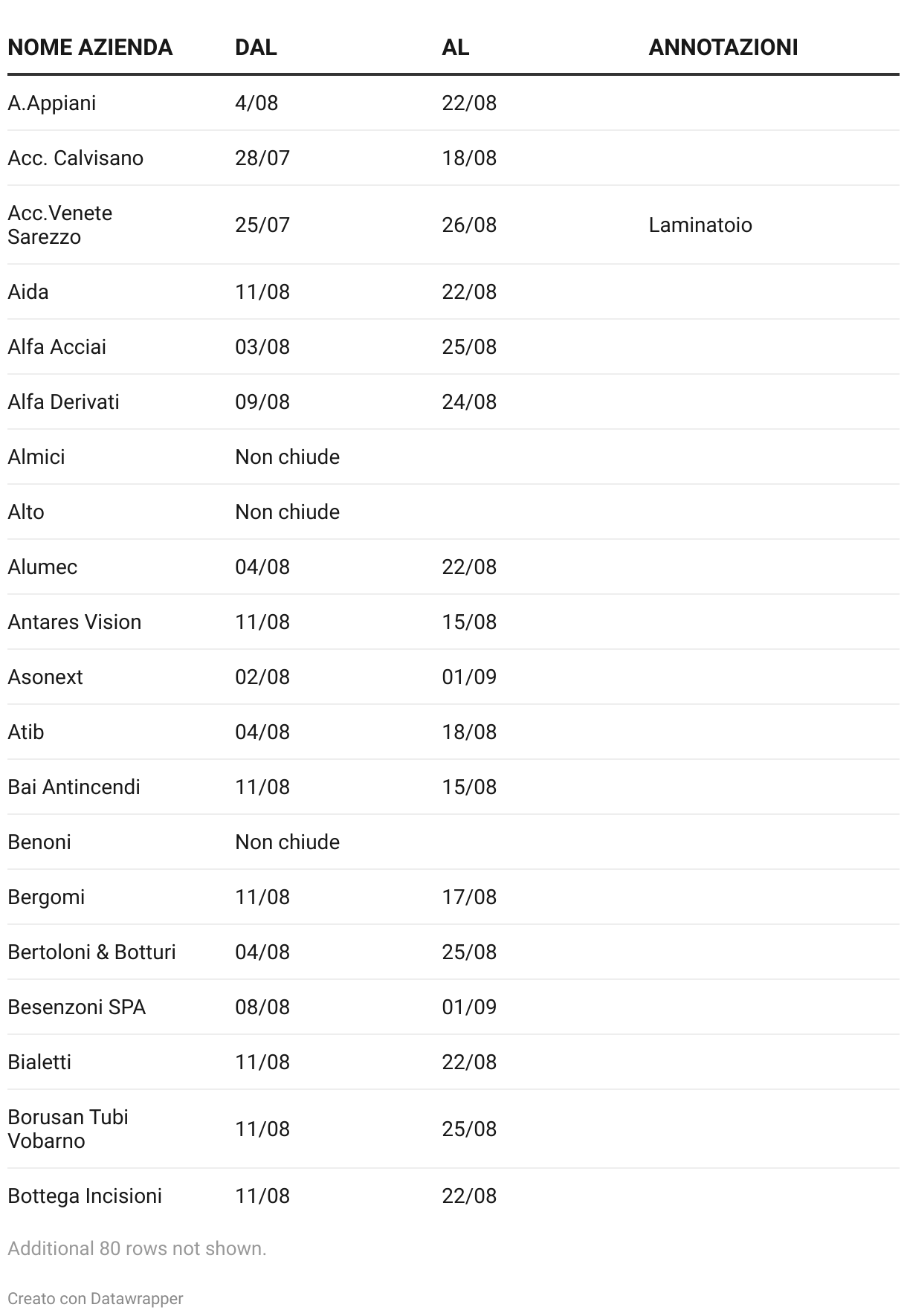Click the 'Additional 80 rows not shown' text

(137, 1248)
